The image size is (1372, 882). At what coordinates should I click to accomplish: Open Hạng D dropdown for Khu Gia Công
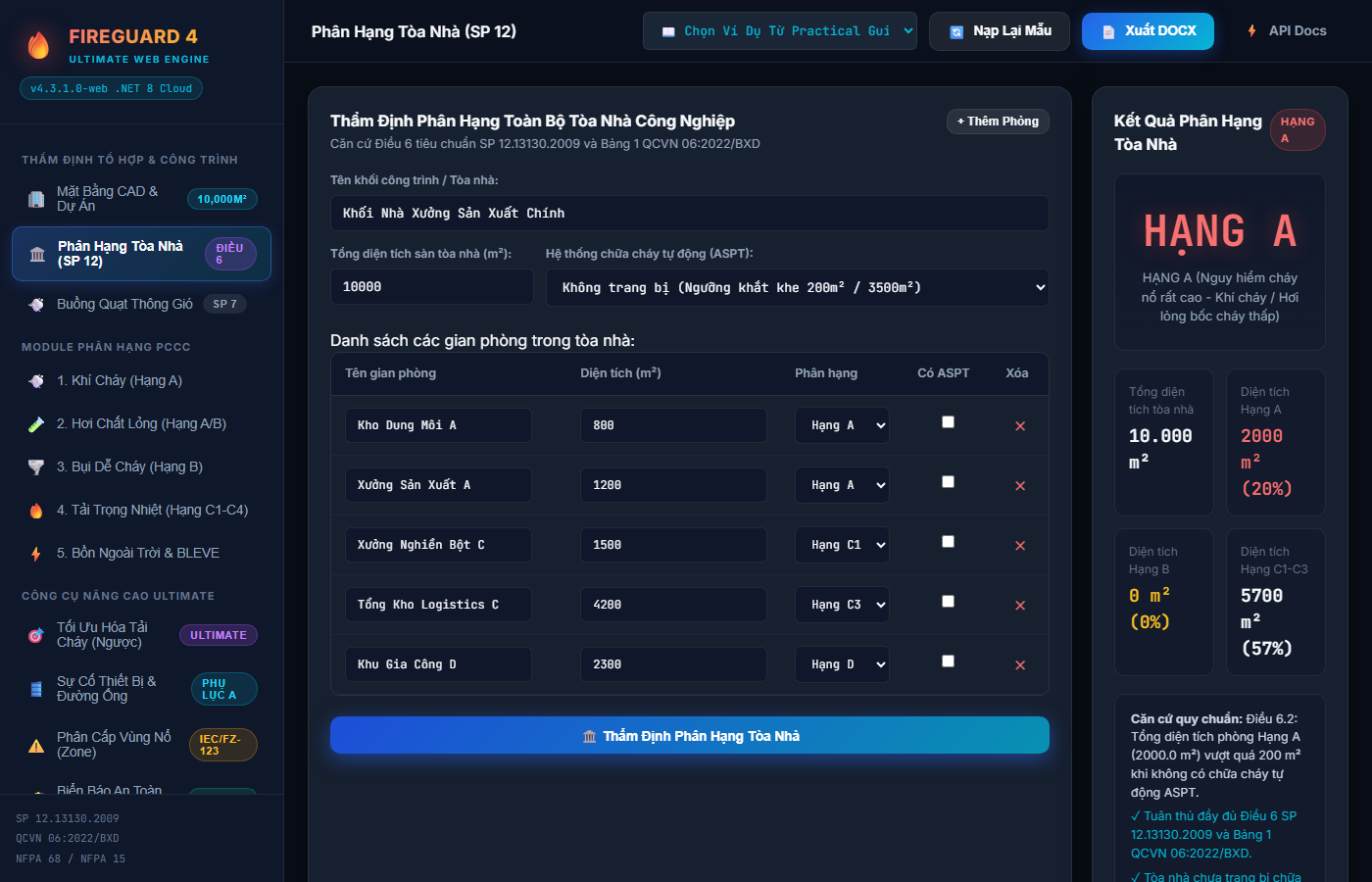[x=842, y=664]
